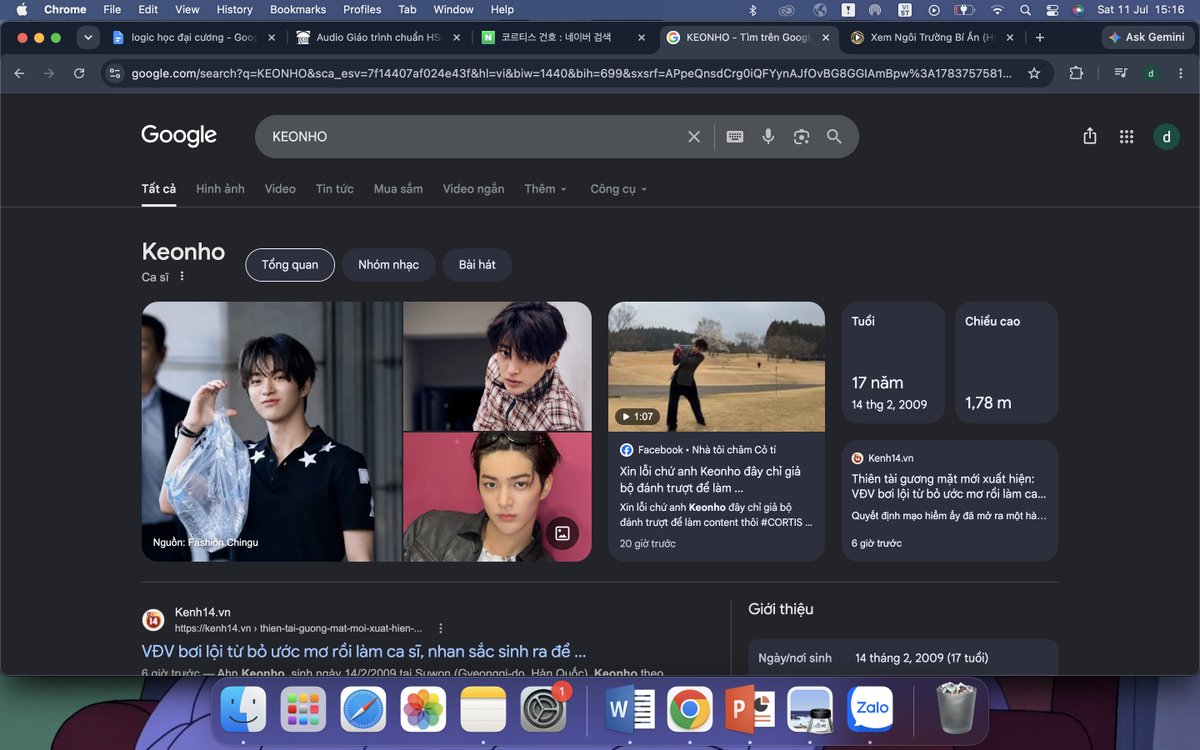Play the Facebook golf video thumbnail

coord(716,367)
